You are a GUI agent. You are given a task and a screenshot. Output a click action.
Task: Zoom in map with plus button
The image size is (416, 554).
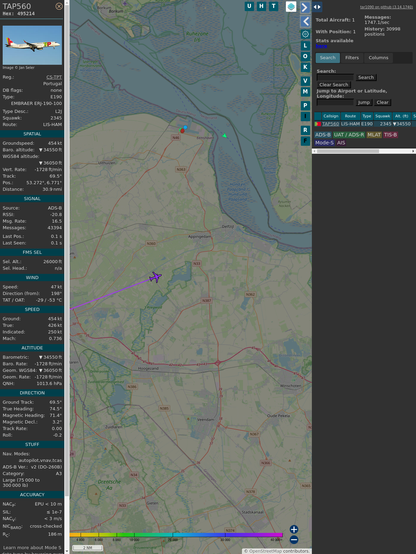[x=294, y=529]
